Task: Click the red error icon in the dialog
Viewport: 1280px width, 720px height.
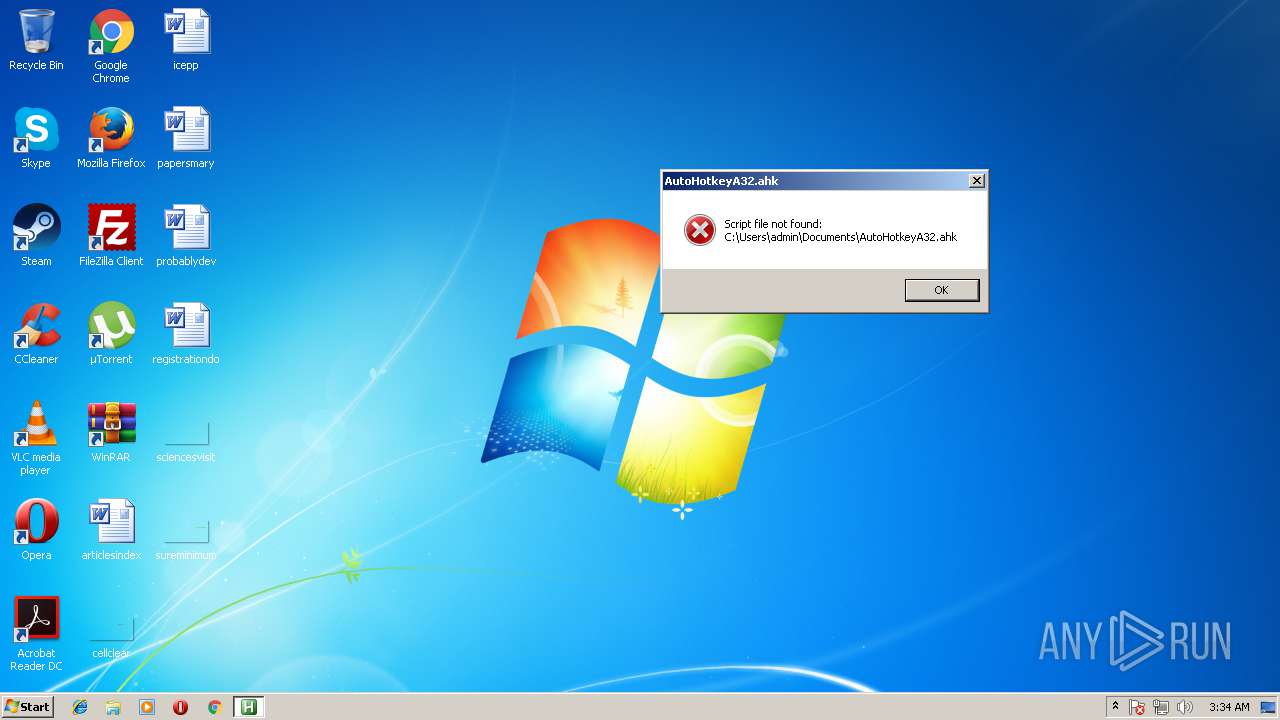Action: click(699, 230)
